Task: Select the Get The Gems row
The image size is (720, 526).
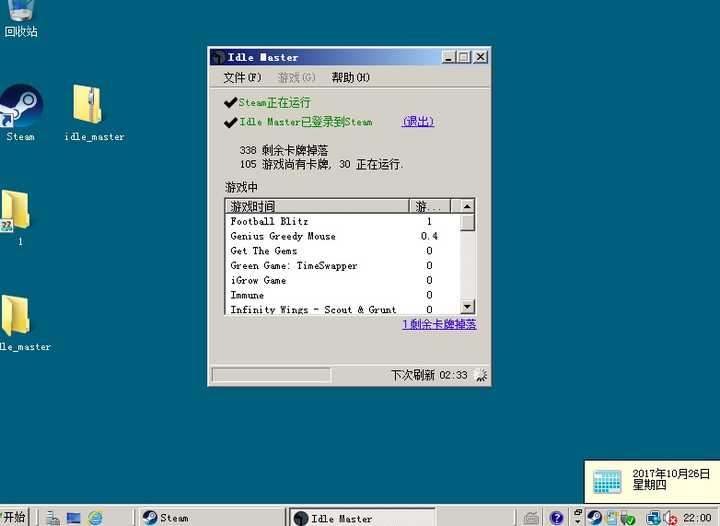Action: click(x=343, y=251)
